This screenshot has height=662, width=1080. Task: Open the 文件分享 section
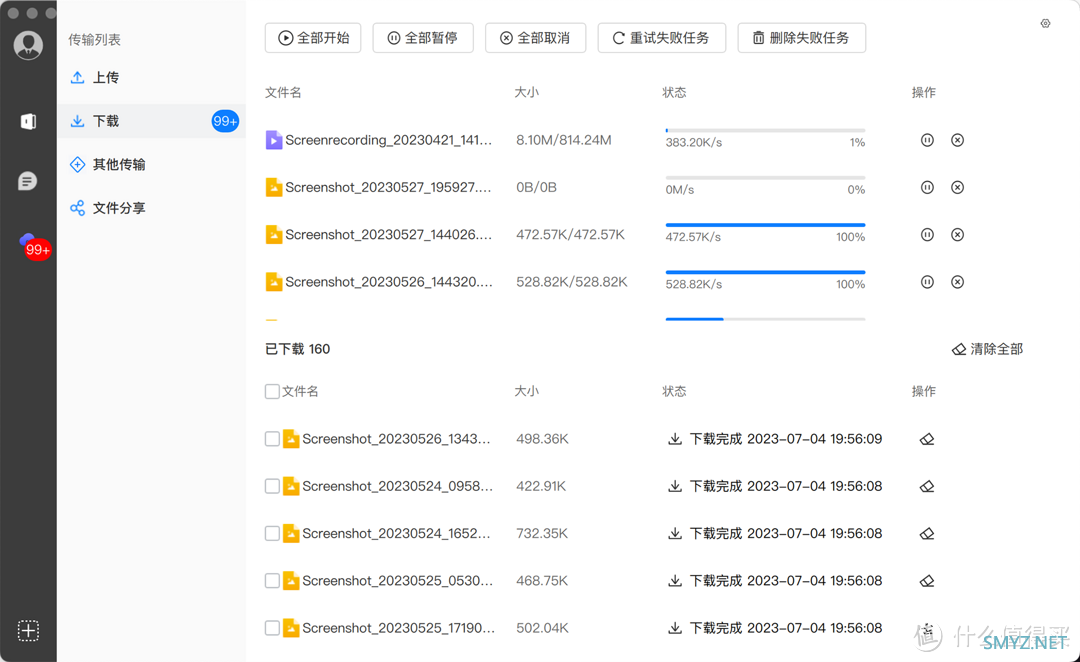pyautogui.click(x=151, y=208)
